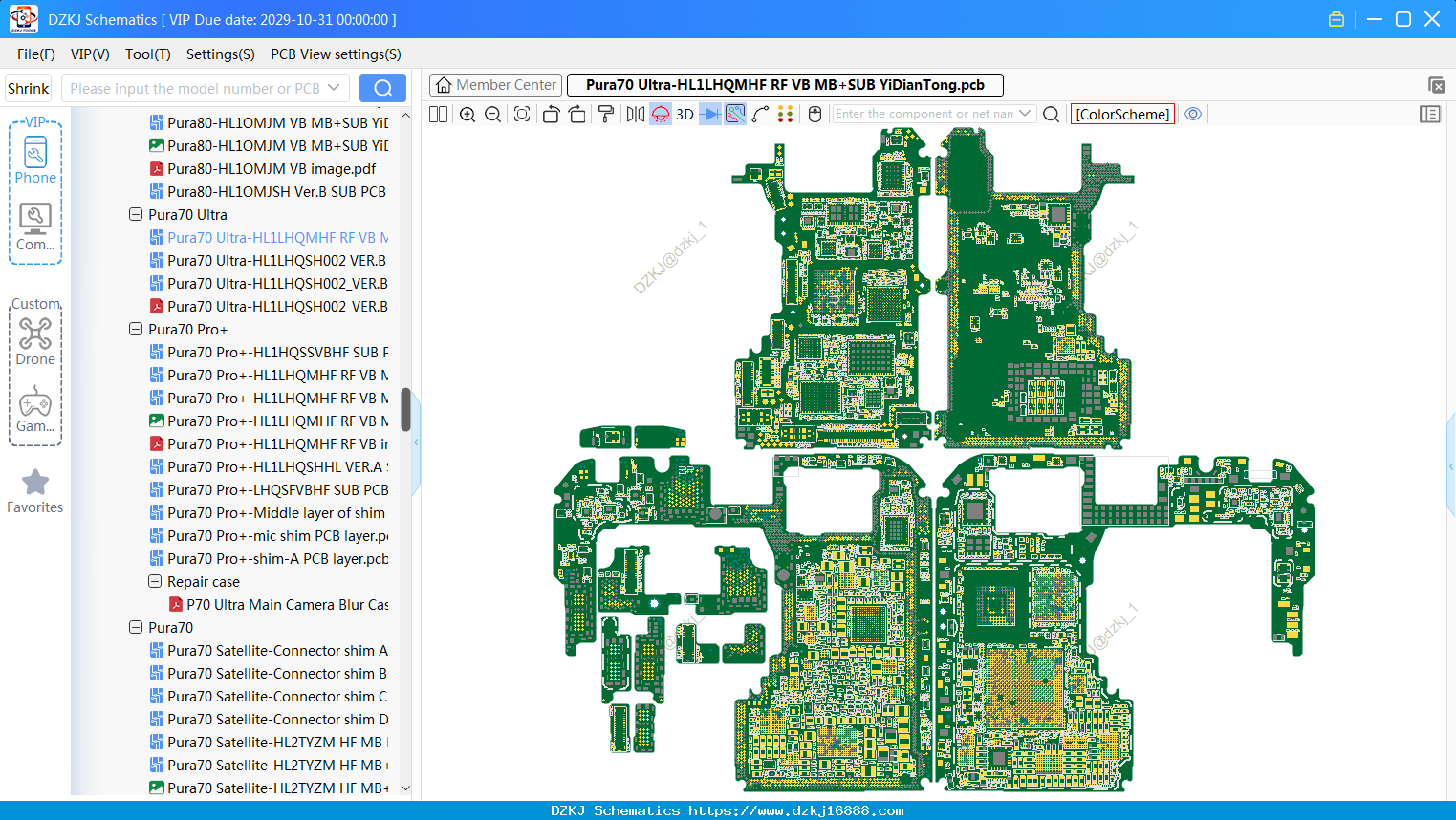This screenshot has width=1456, height=820.
Task: Open Pura70 Pro+-mic shim PCB layer file
Action: 269,536
